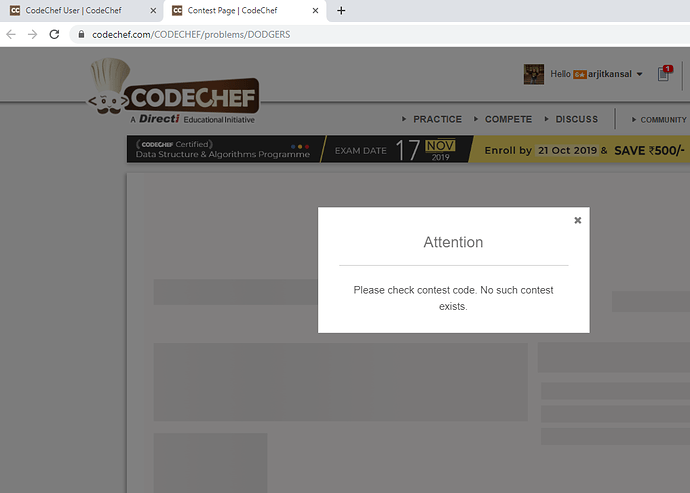The image size is (690, 493).
Task: Click the 6-star rating badge
Action: [580, 75]
